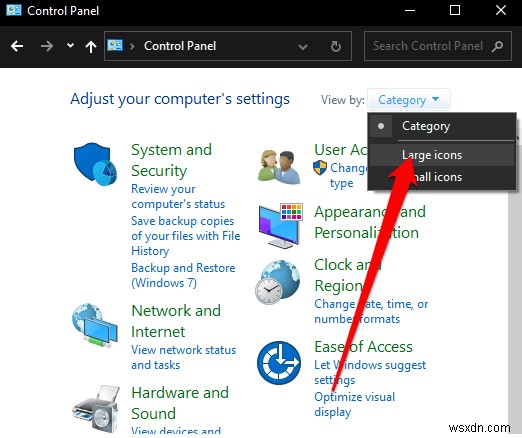522x438 pixels.
Task: Choose Small icons view
Action: [x=442, y=177]
